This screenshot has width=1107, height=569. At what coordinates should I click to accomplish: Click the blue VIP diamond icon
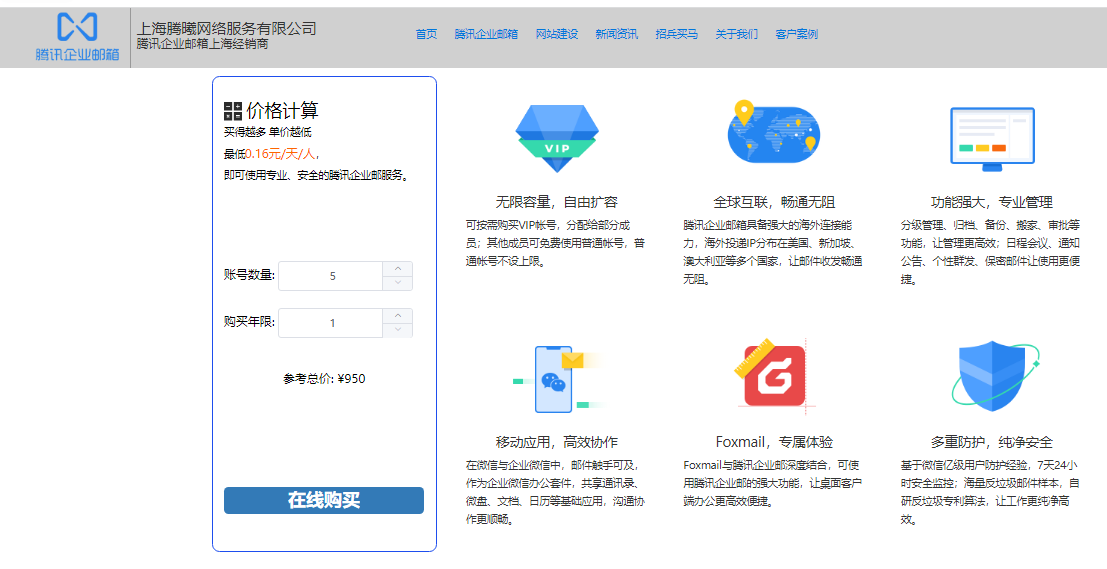point(556,137)
